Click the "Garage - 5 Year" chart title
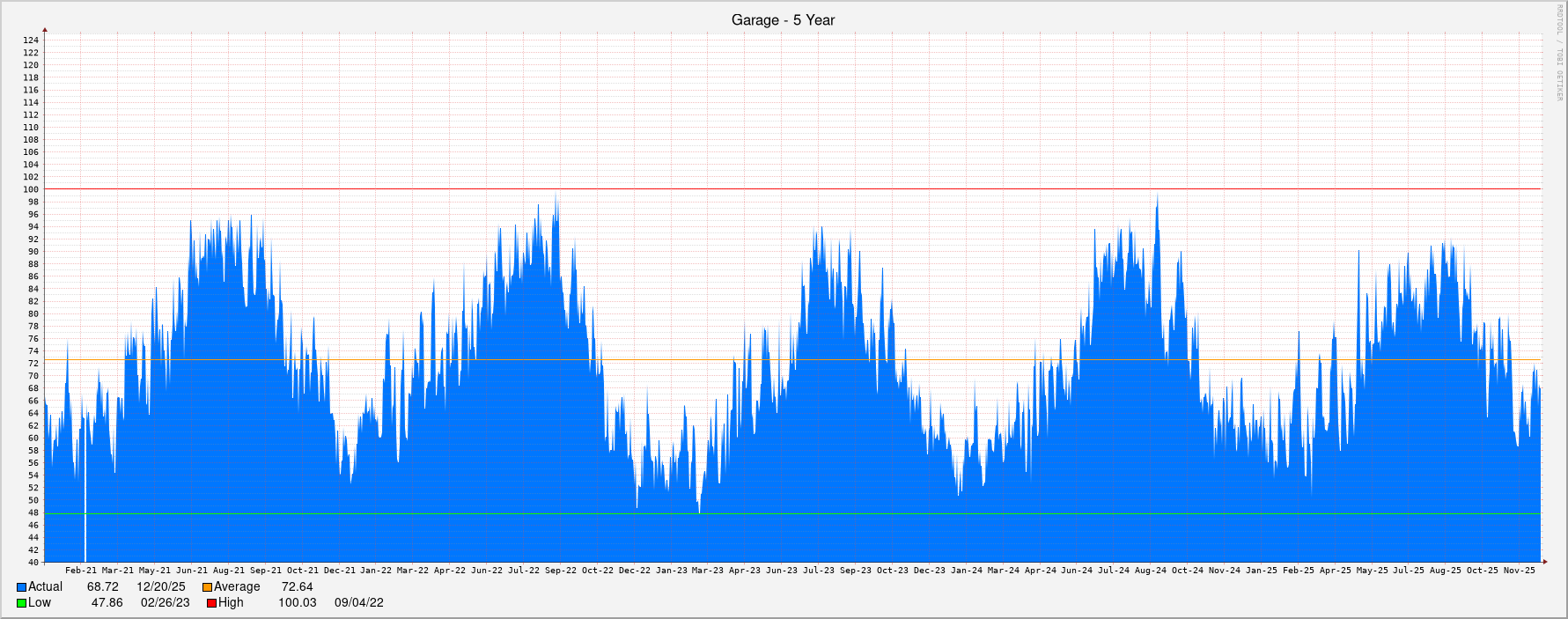 [x=783, y=19]
